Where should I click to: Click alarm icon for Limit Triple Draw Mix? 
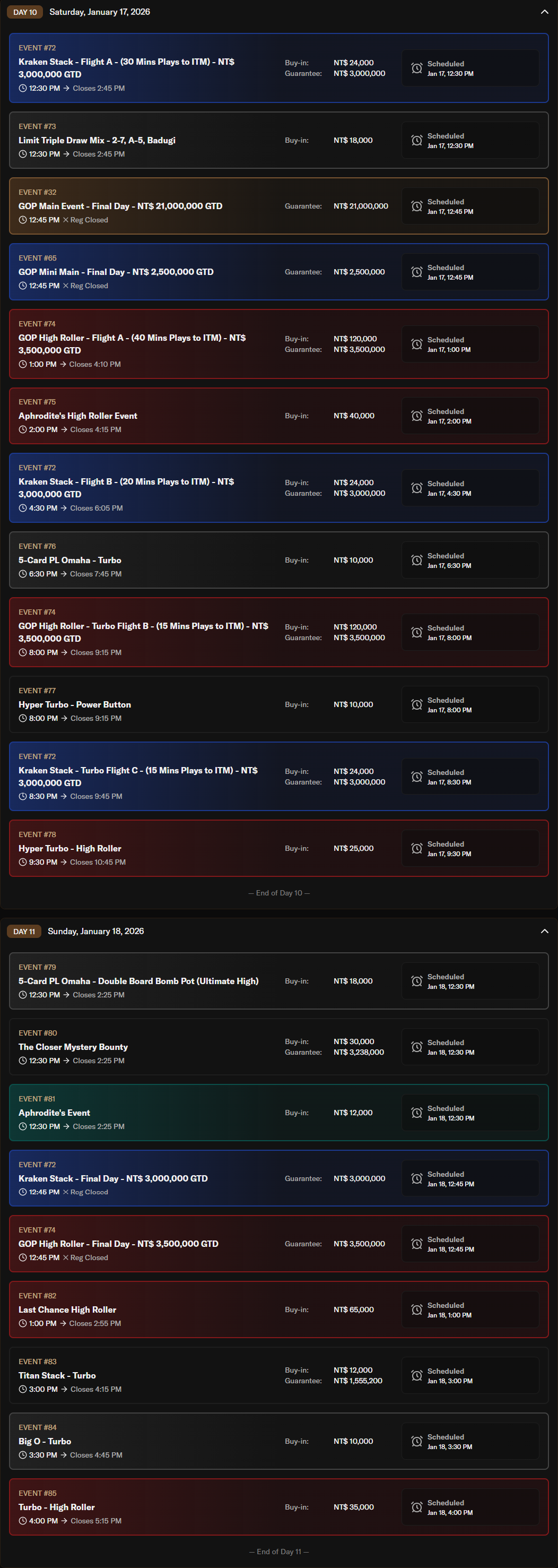tap(417, 141)
